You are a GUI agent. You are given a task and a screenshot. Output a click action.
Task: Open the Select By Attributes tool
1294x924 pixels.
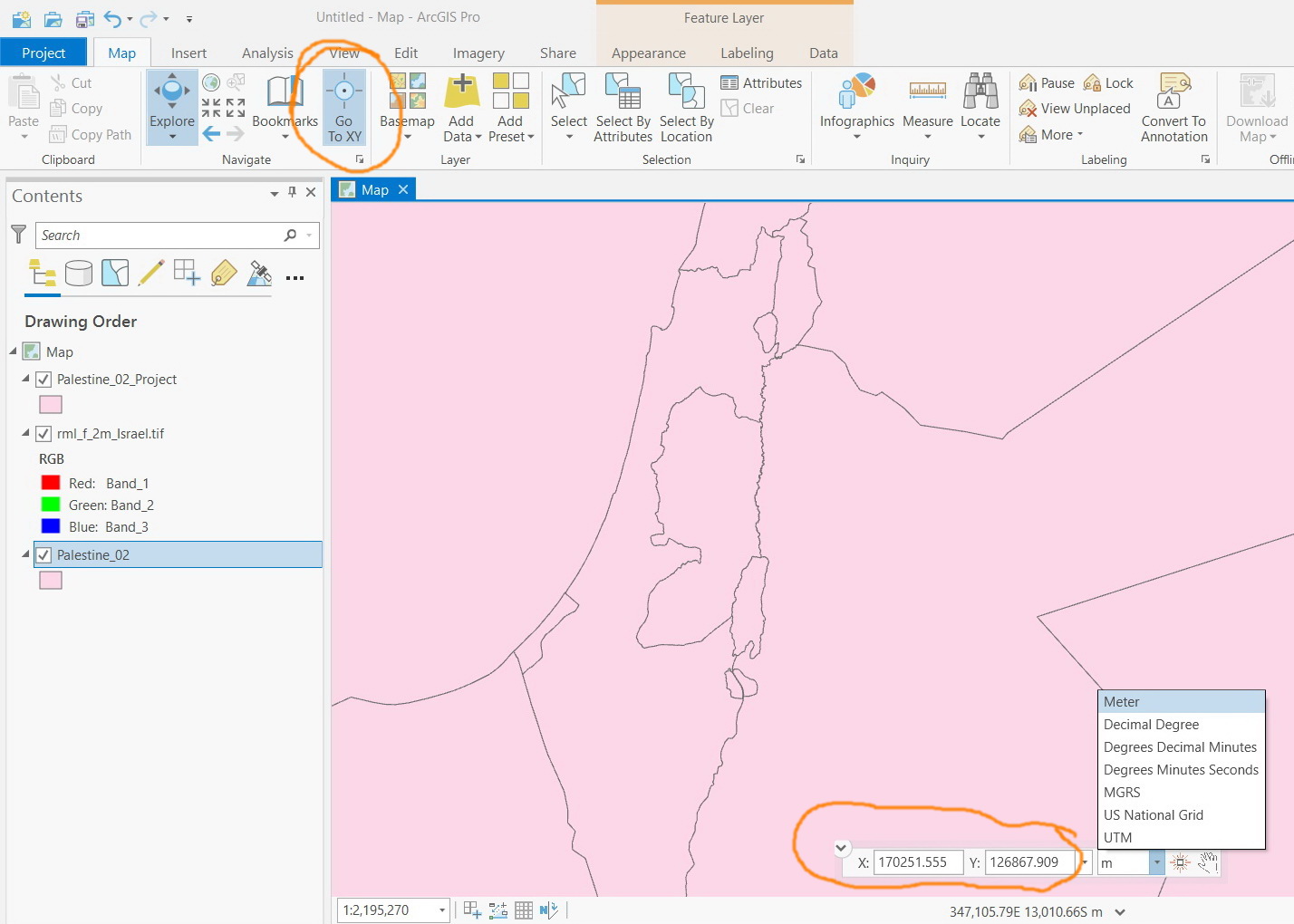coord(623,107)
